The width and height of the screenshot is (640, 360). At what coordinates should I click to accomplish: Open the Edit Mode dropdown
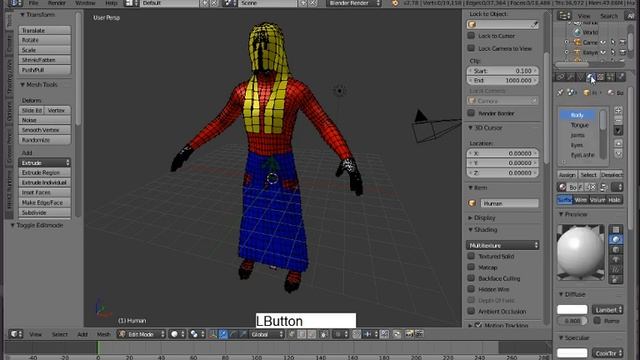pos(142,334)
